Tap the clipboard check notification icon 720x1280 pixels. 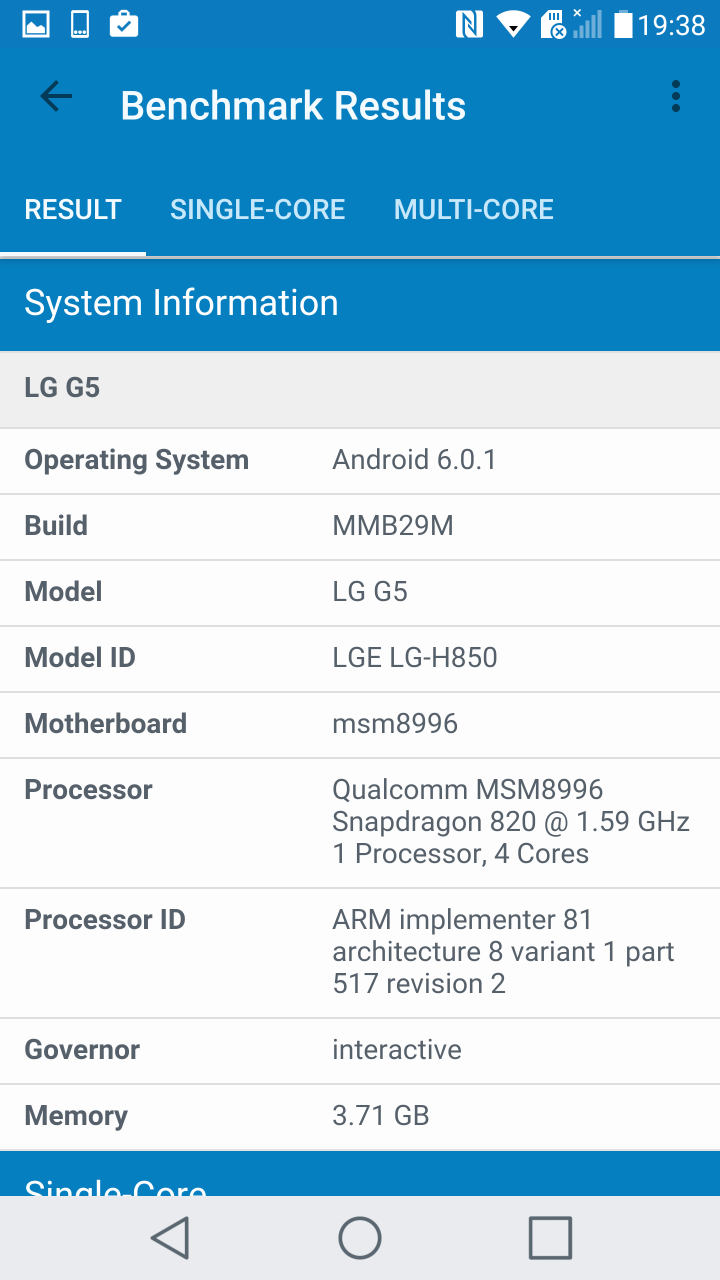click(x=124, y=24)
